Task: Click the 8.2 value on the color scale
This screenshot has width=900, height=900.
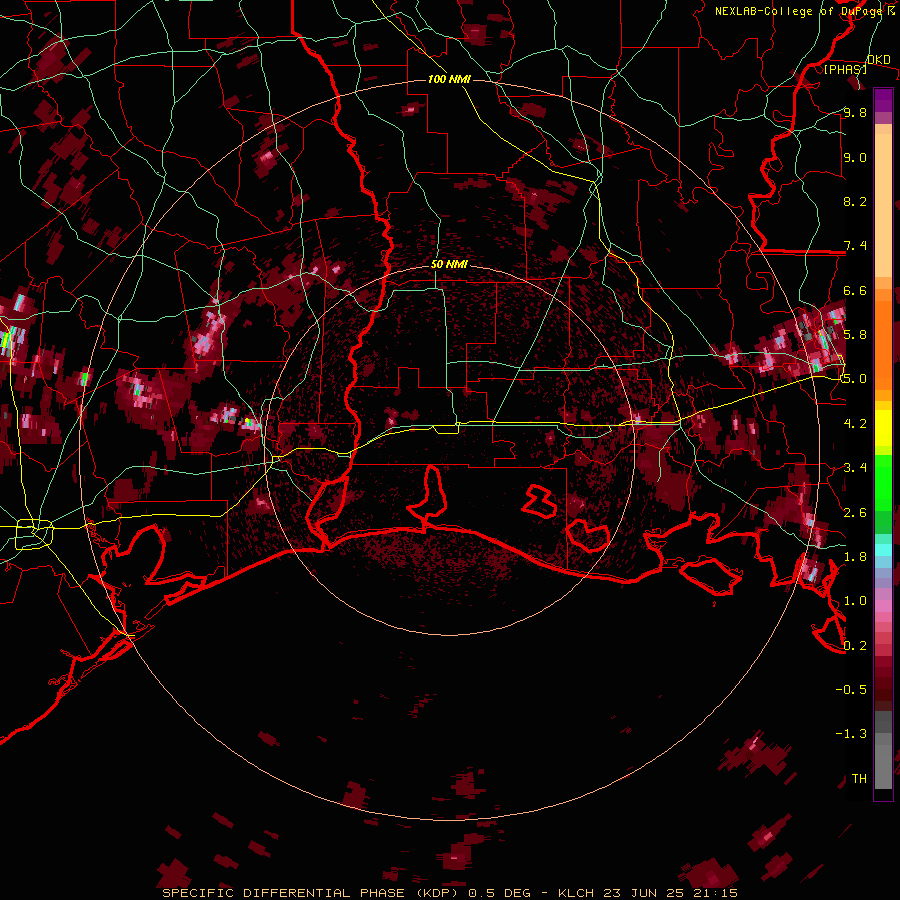Action: coord(855,201)
